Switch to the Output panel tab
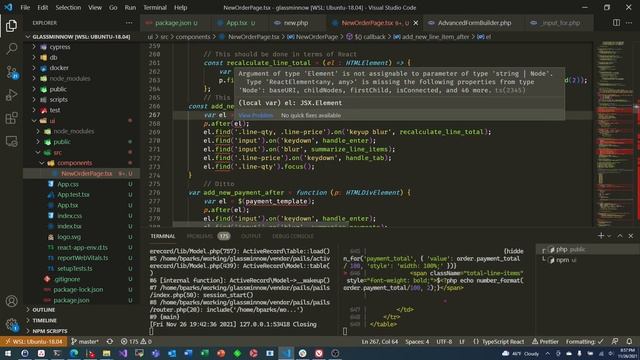This screenshot has height=360, width=640. click(x=251, y=236)
